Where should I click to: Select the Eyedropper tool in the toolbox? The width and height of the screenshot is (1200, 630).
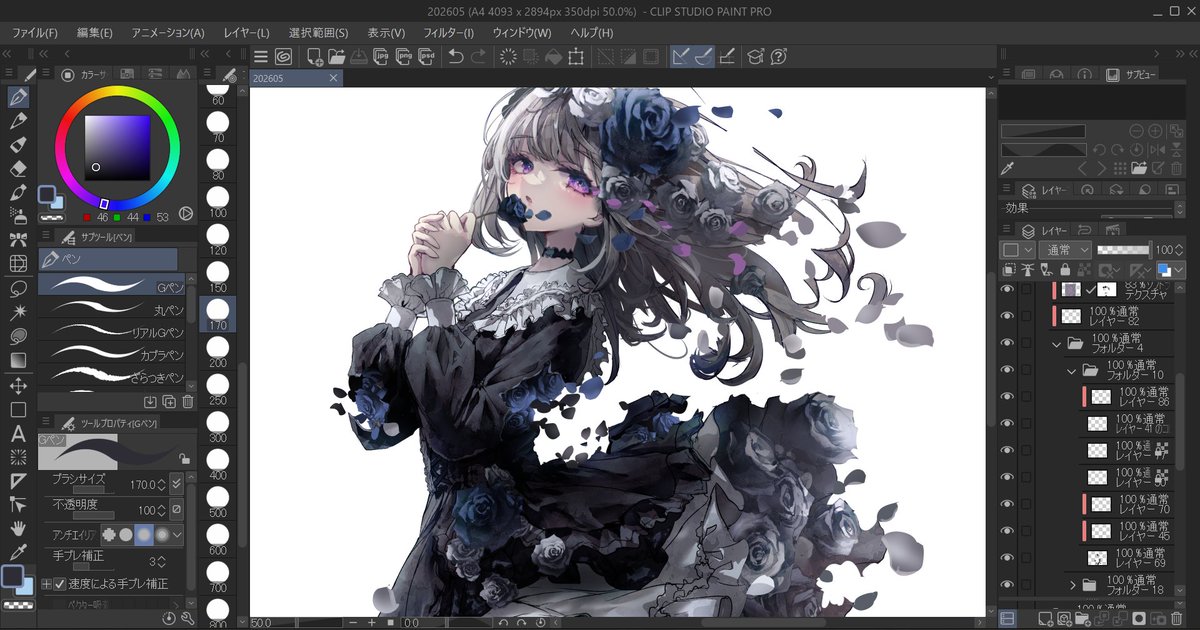[18, 553]
